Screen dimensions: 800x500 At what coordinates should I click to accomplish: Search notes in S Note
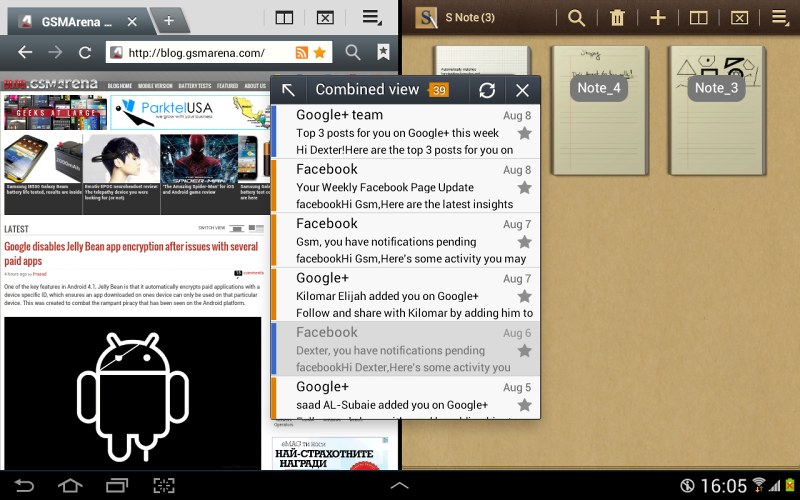tap(577, 18)
